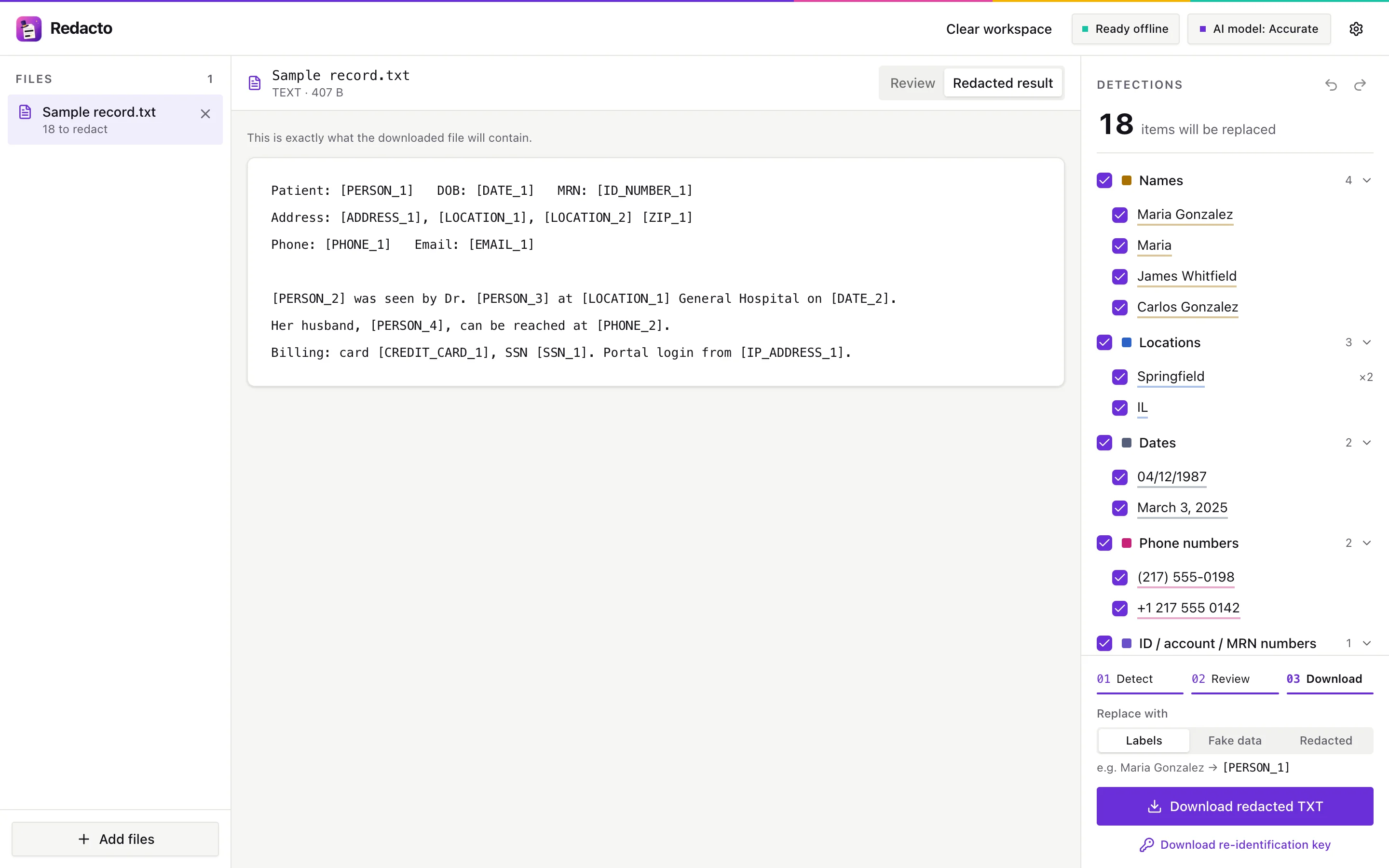Click the Phone numbers pink color swatch

(x=1126, y=543)
